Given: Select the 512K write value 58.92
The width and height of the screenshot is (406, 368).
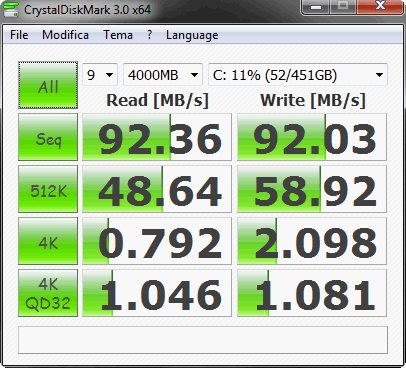Looking at the screenshot, I should [312, 189].
